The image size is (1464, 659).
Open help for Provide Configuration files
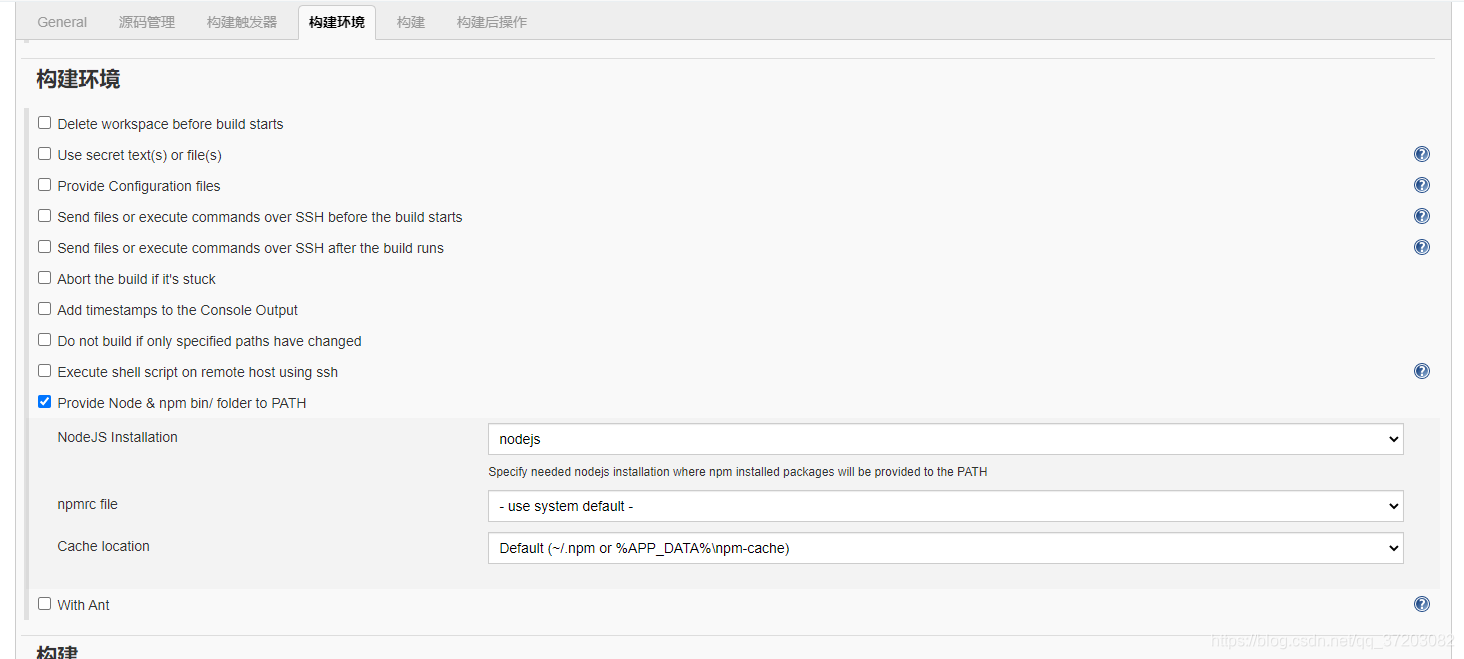coord(1421,185)
